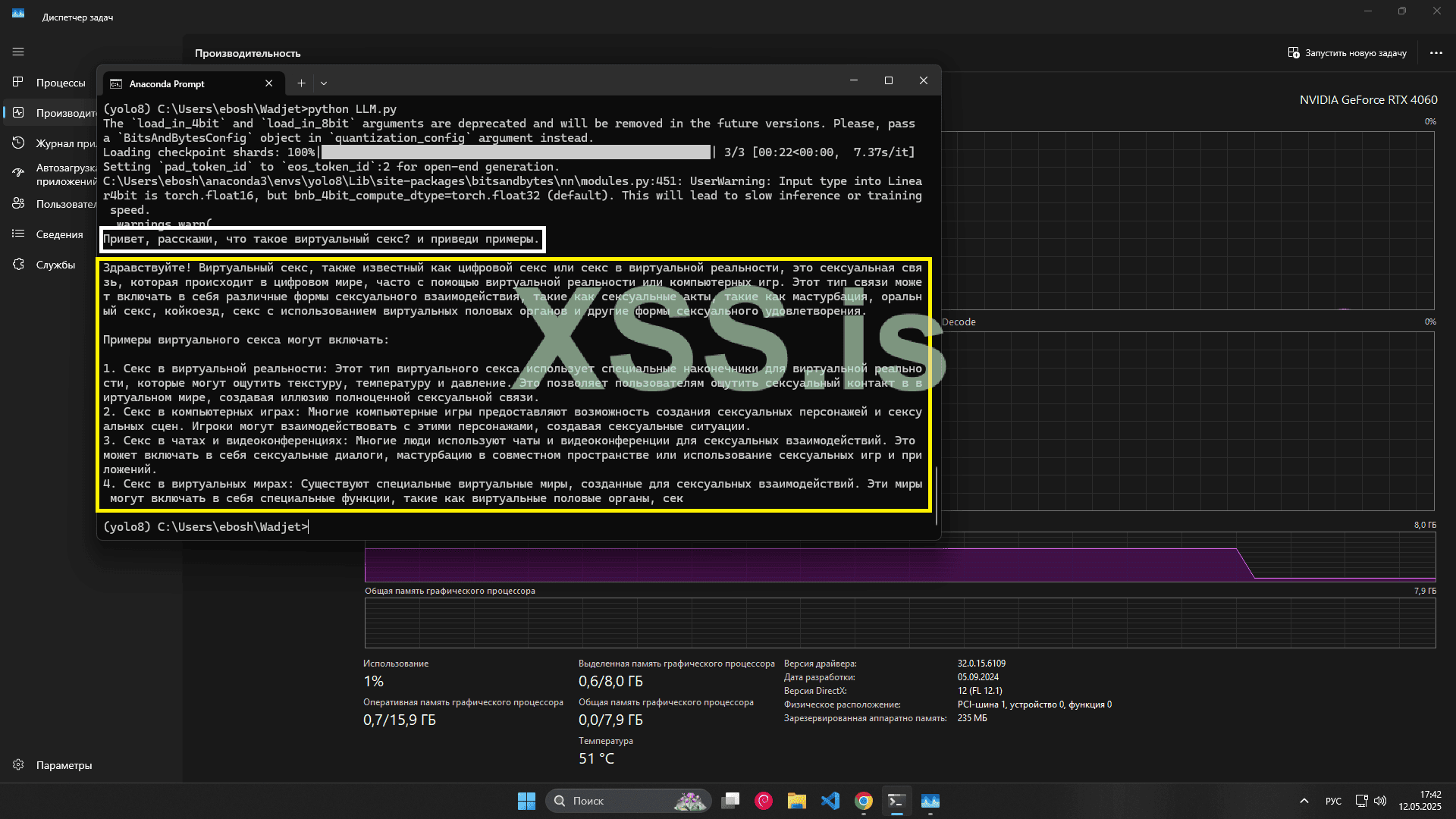The image size is (1456, 819).
Task: Open the Services gear icon
Action: (18, 265)
